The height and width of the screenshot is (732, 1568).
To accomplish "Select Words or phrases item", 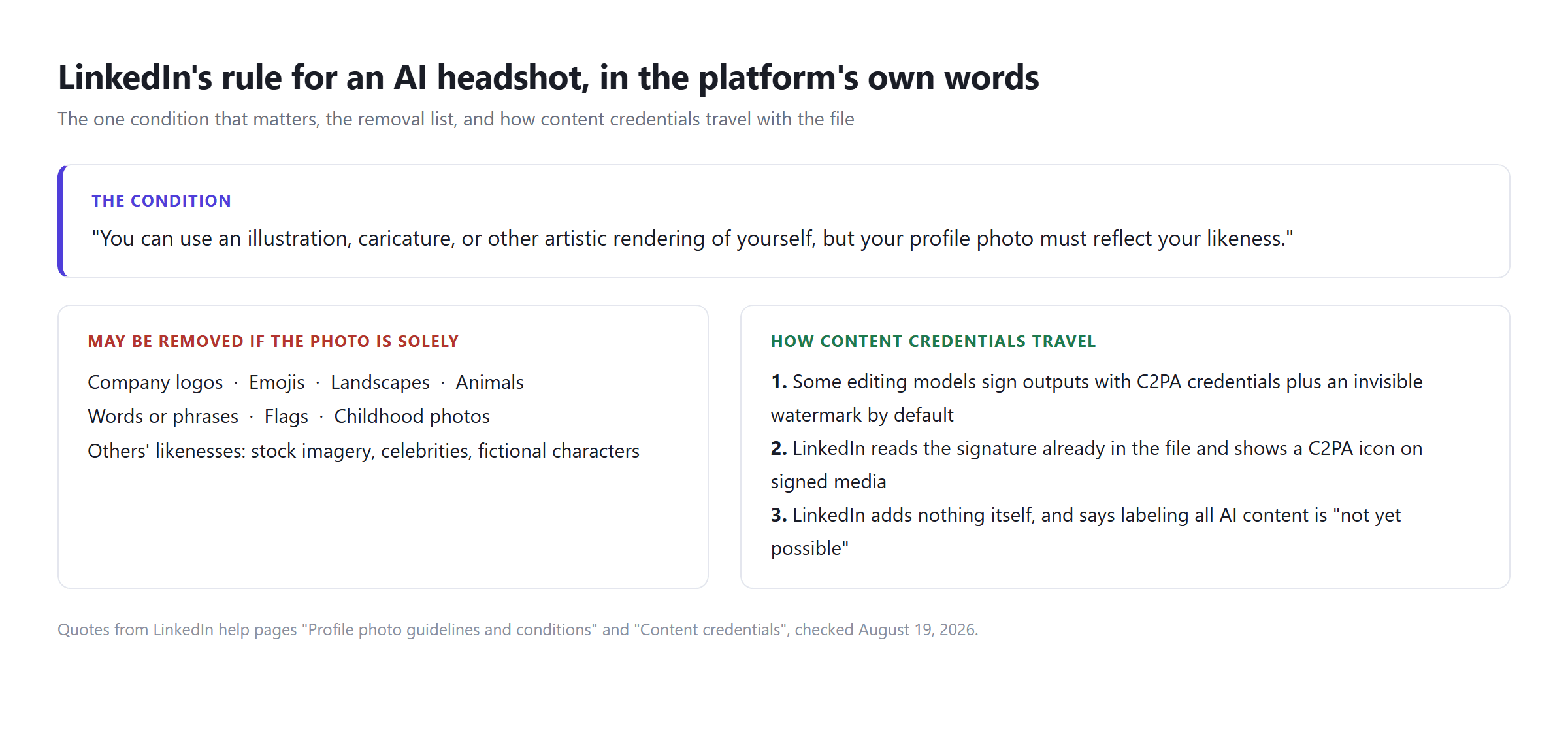I will coord(163,416).
